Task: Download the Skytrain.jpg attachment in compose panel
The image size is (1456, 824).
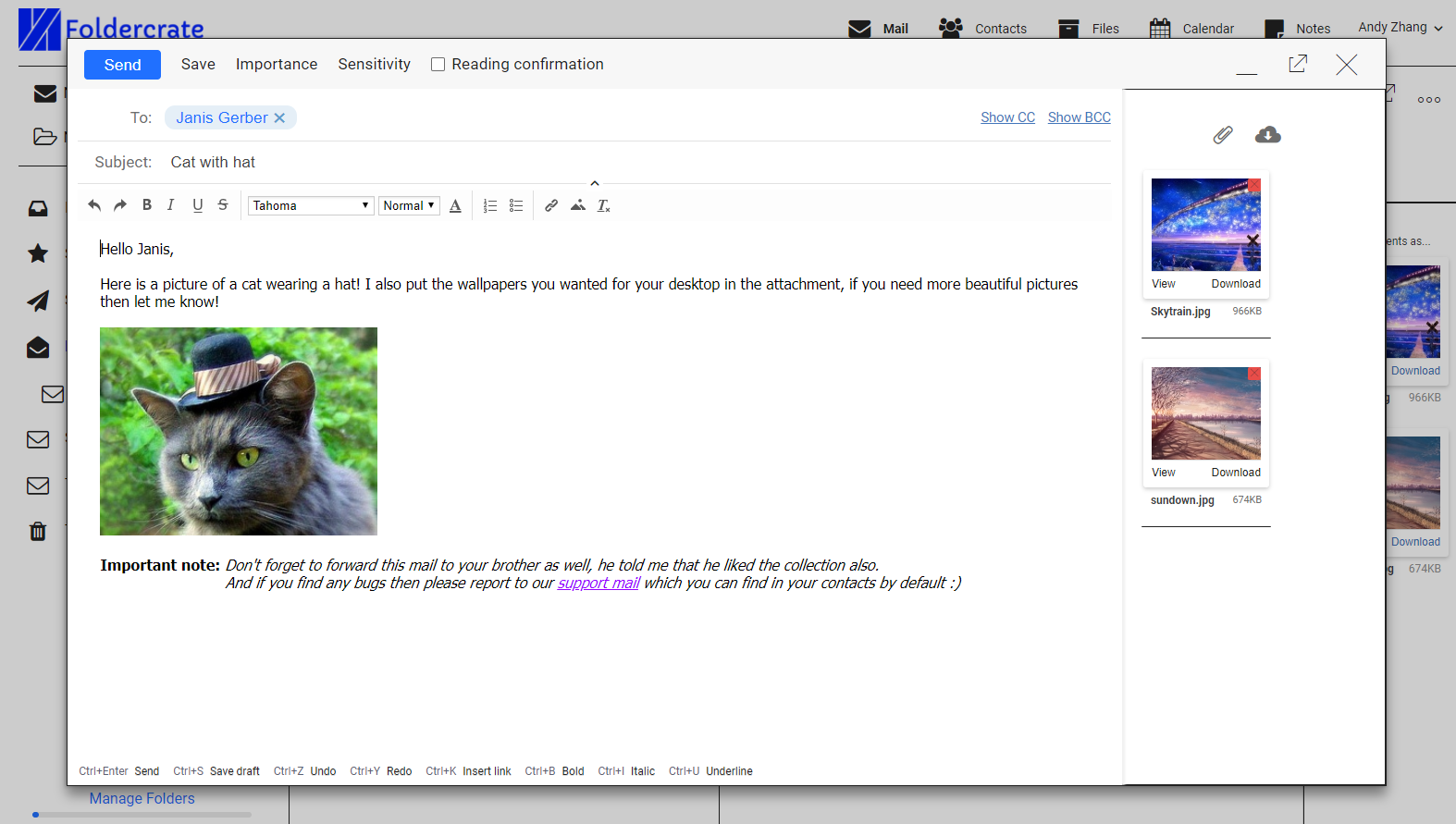Action: (1236, 284)
